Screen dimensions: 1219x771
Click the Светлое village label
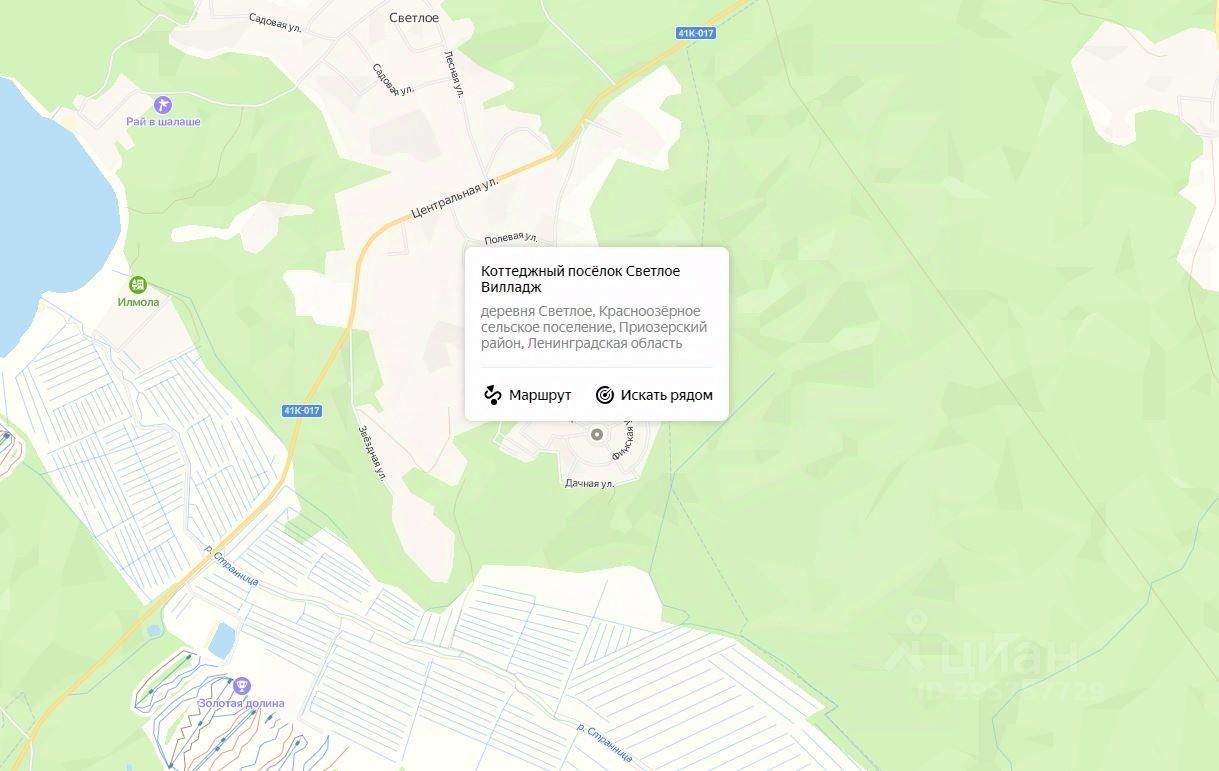pyautogui.click(x=414, y=18)
